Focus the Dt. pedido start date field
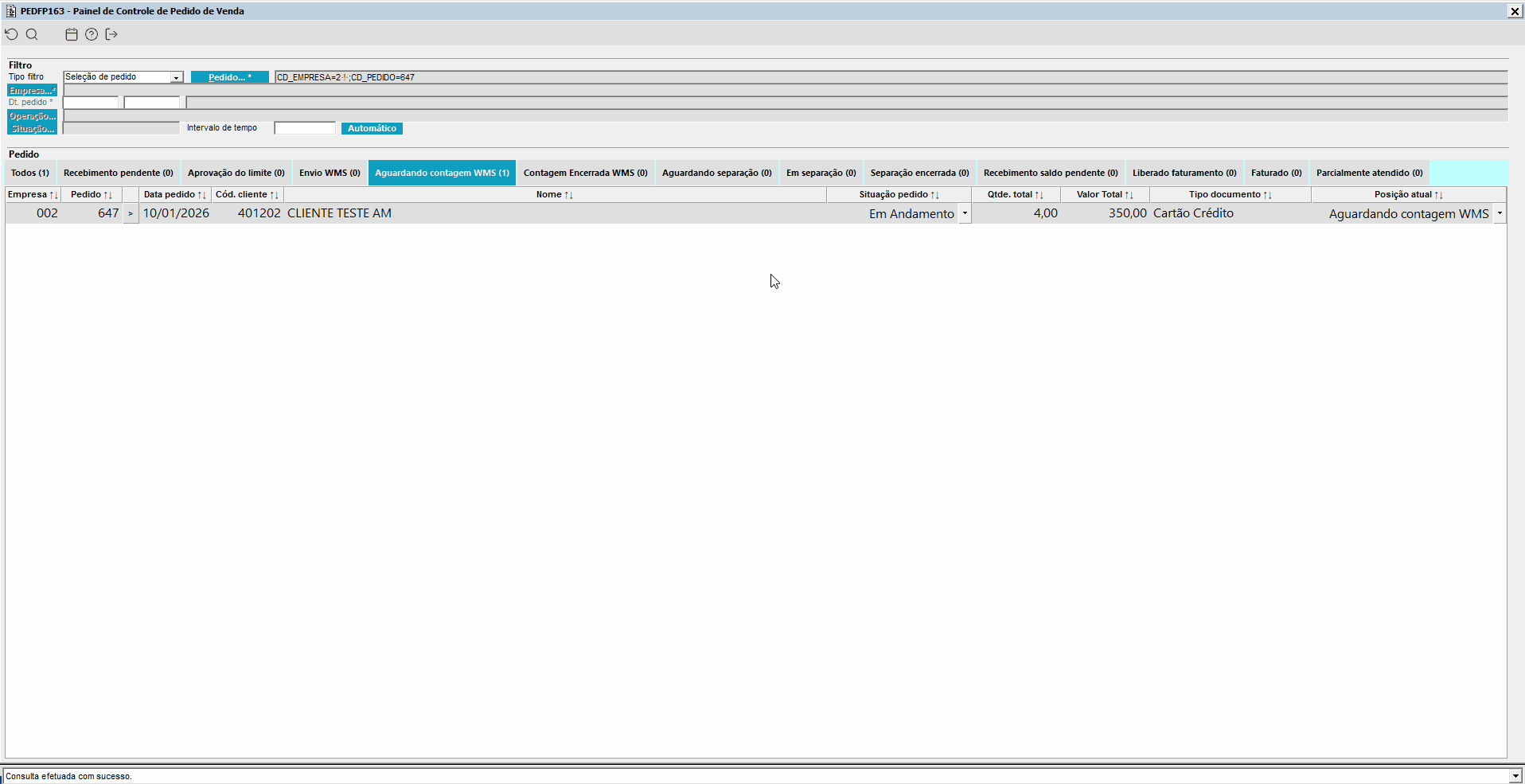 coord(91,103)
